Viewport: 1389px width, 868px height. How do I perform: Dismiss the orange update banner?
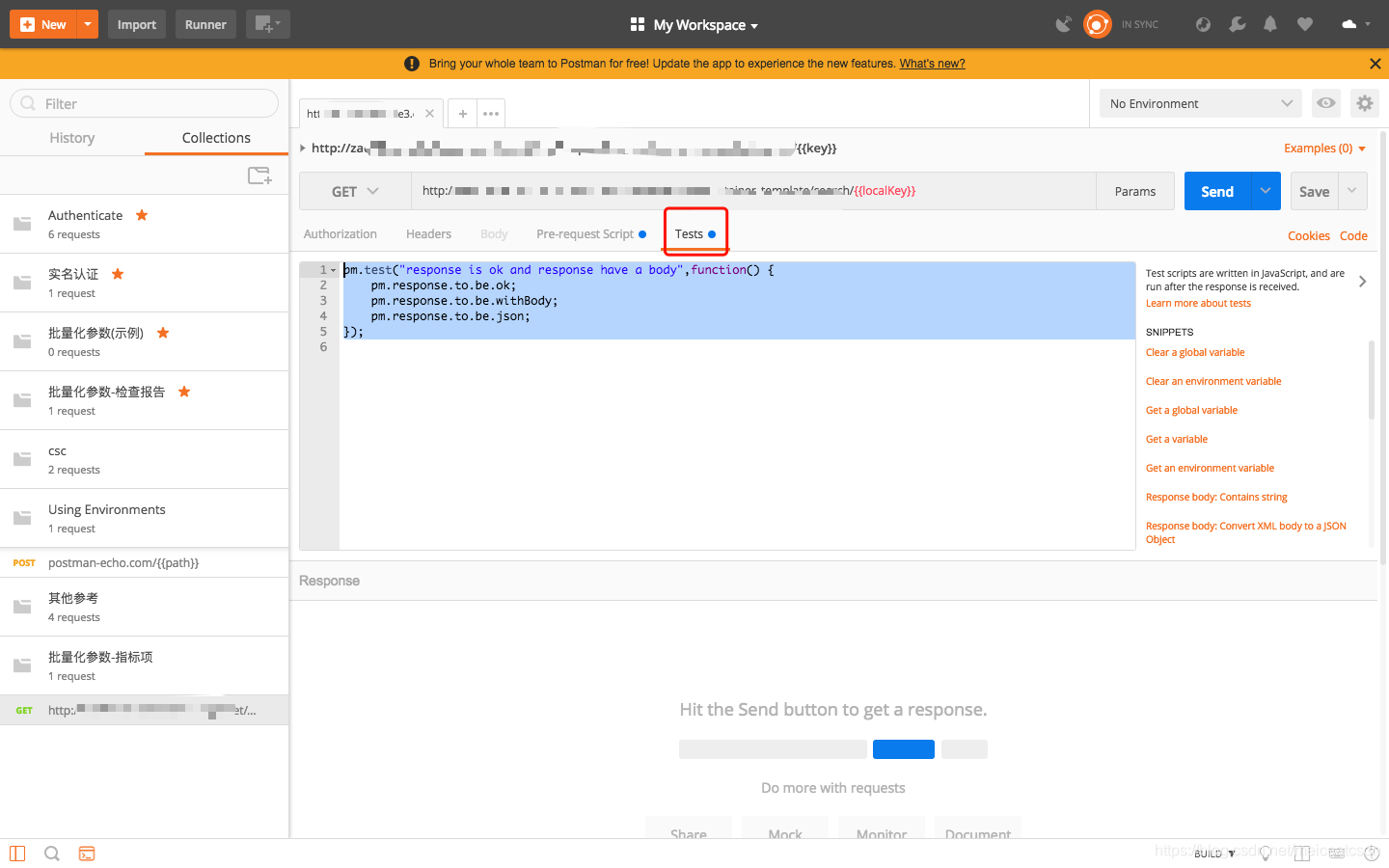(x=1375, y=64)
